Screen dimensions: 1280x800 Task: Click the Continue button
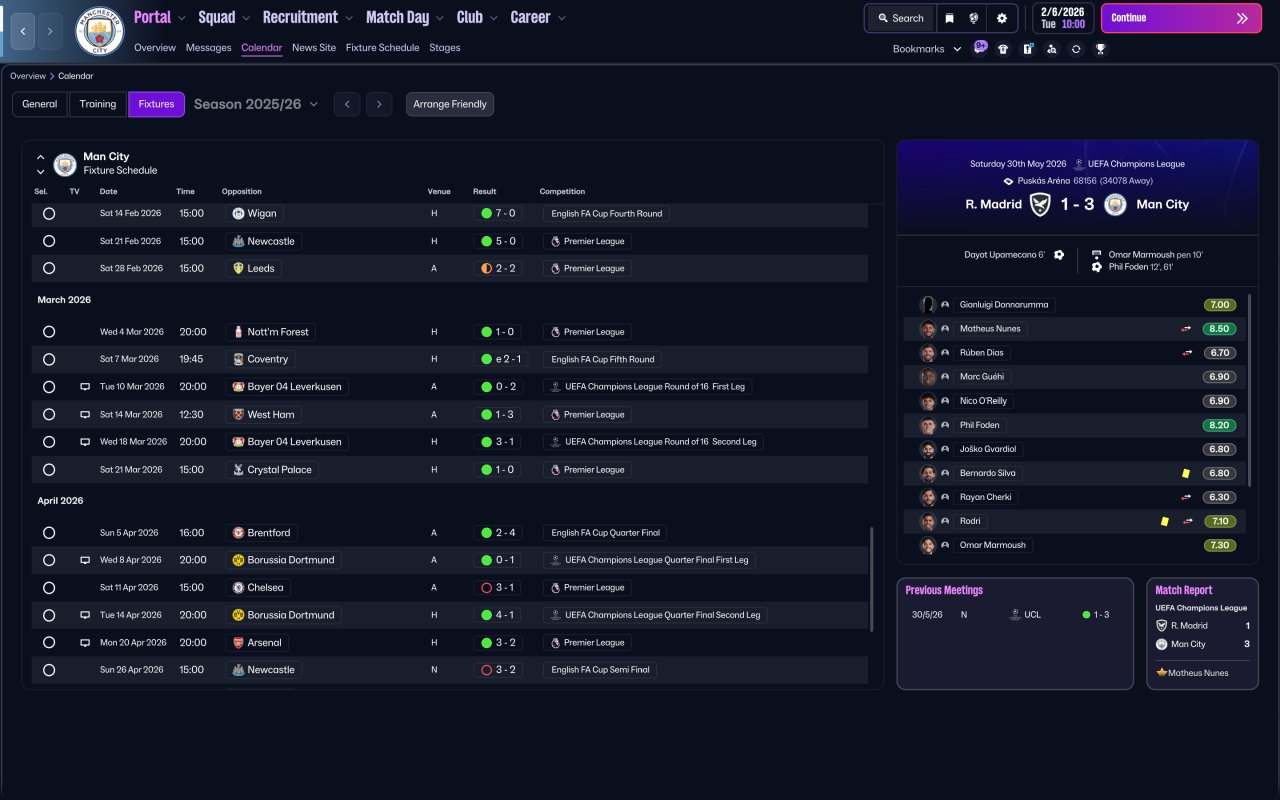(x=1181, y=18)
